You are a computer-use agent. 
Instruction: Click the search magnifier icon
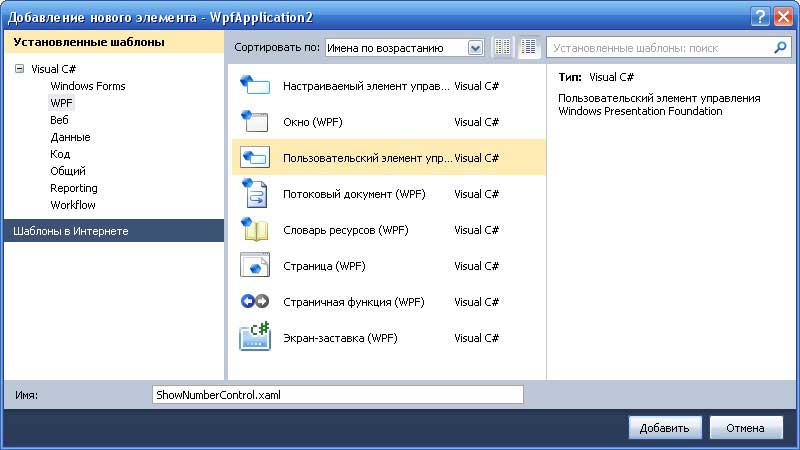(780, 47)
